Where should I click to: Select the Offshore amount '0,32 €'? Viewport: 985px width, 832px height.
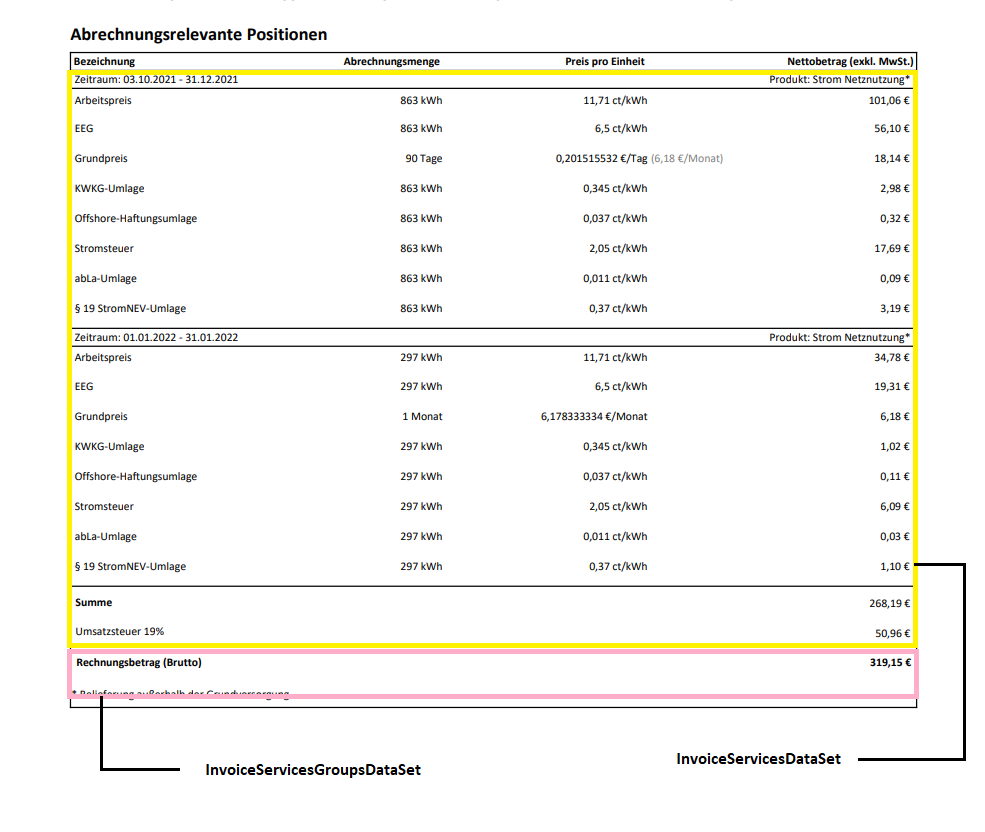895,219
